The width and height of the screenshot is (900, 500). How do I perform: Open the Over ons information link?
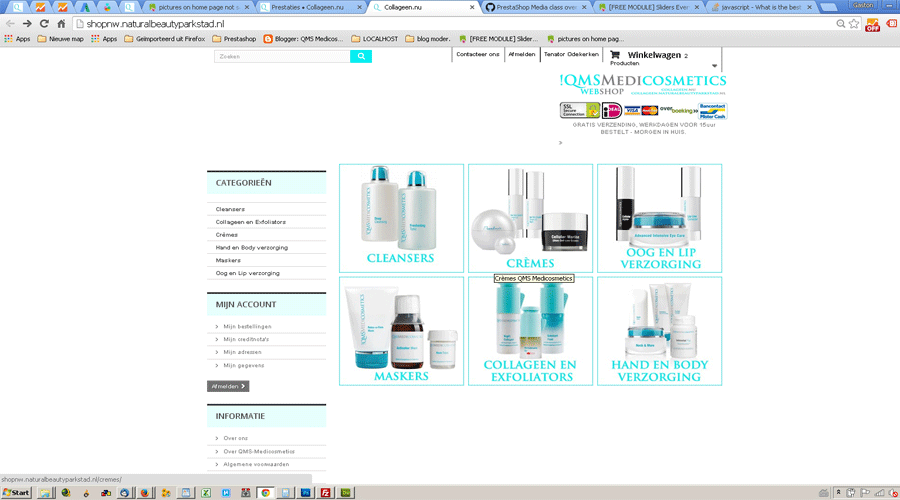tap(235, 438)
